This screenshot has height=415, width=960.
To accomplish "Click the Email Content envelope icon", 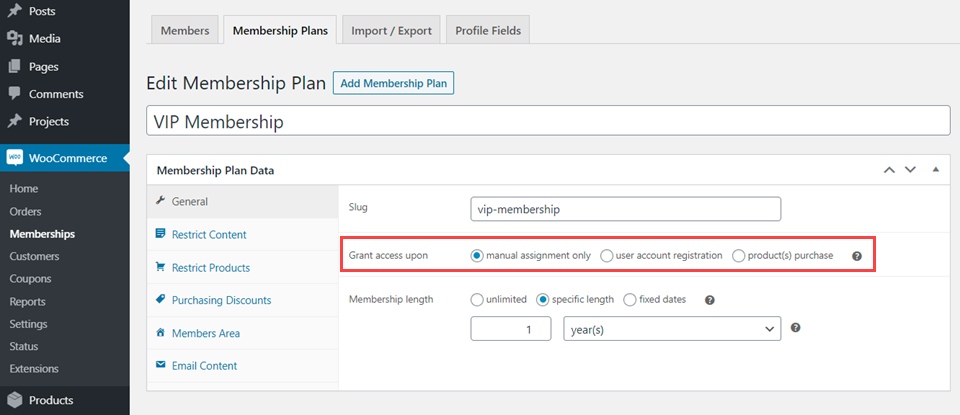I will pyautogui.click(x=161, y=365).
